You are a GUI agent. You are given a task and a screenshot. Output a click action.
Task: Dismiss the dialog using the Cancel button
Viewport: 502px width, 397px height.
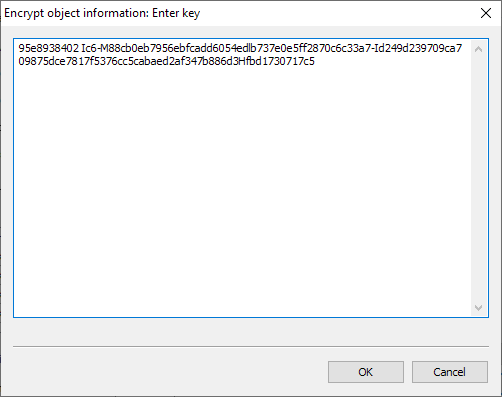(450, 372)
